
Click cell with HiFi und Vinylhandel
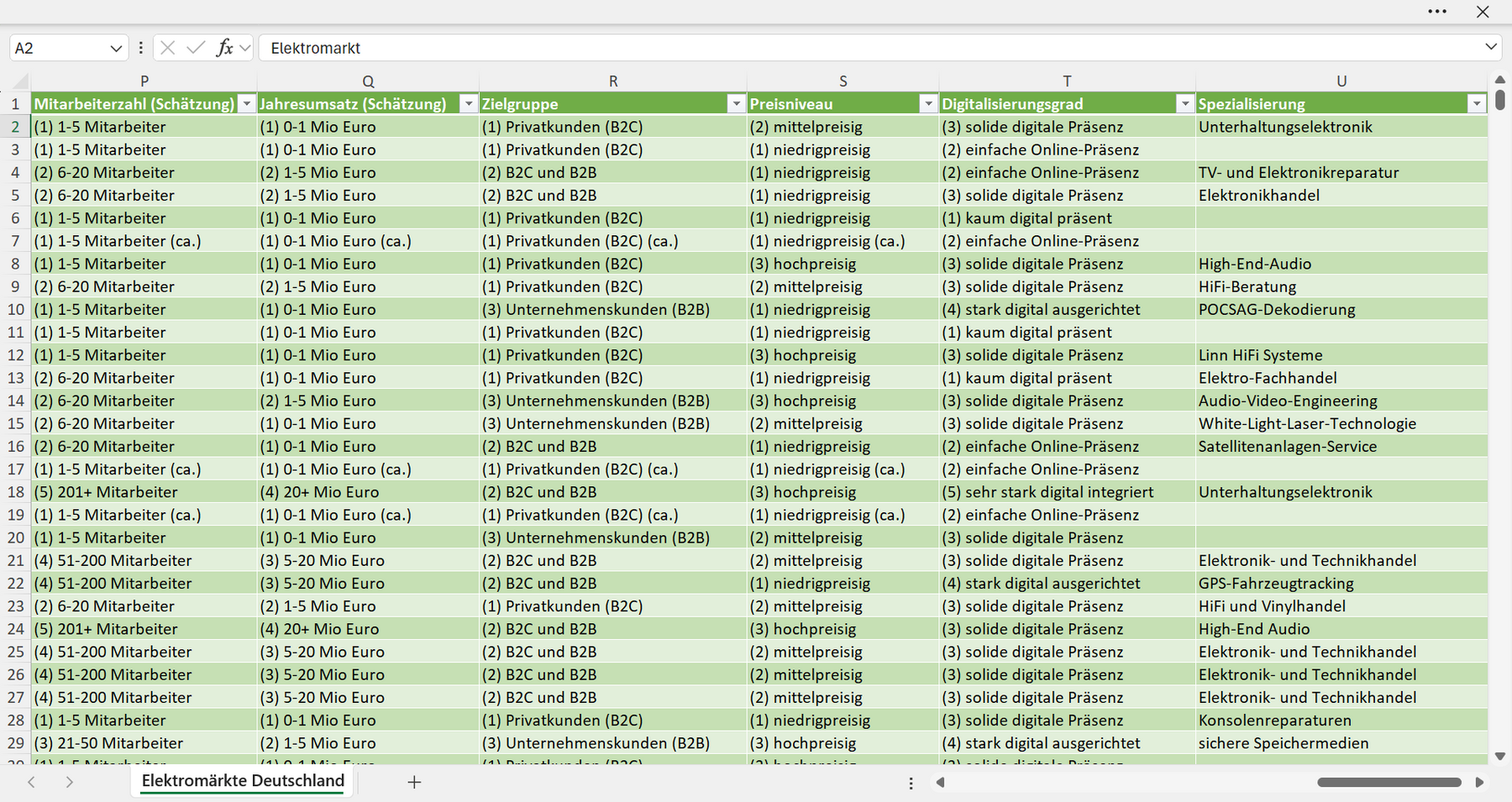point(1341,606)
